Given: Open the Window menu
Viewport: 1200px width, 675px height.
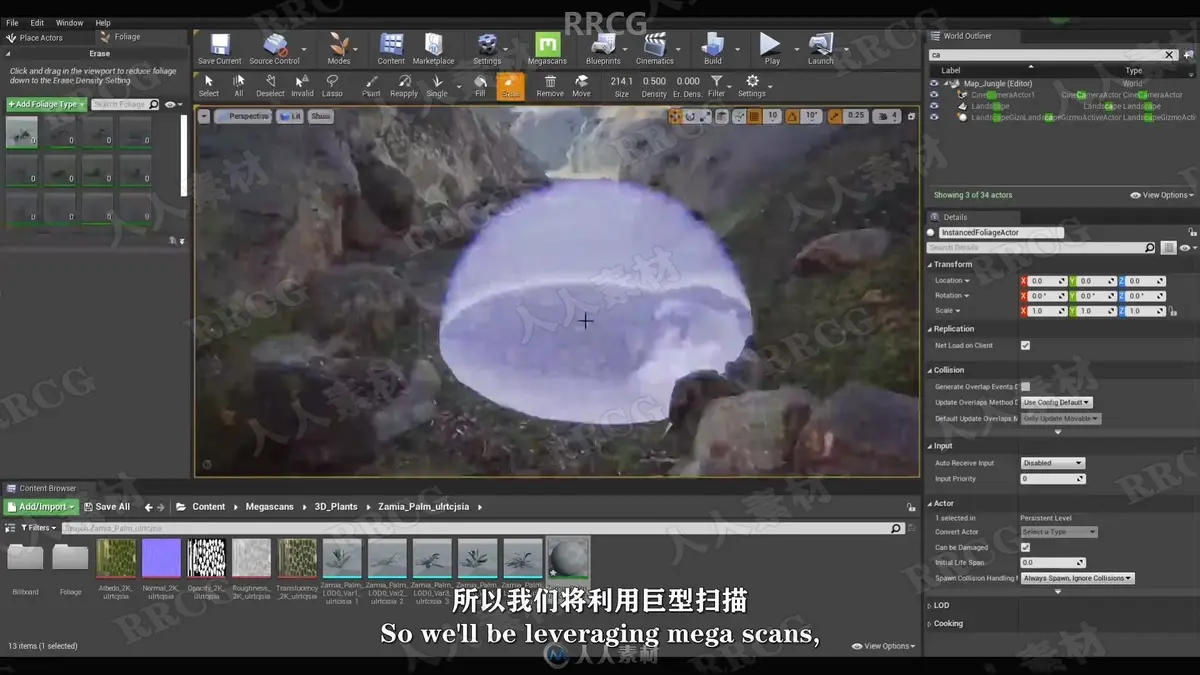Looking at the screenshot, I should point(69,22).
